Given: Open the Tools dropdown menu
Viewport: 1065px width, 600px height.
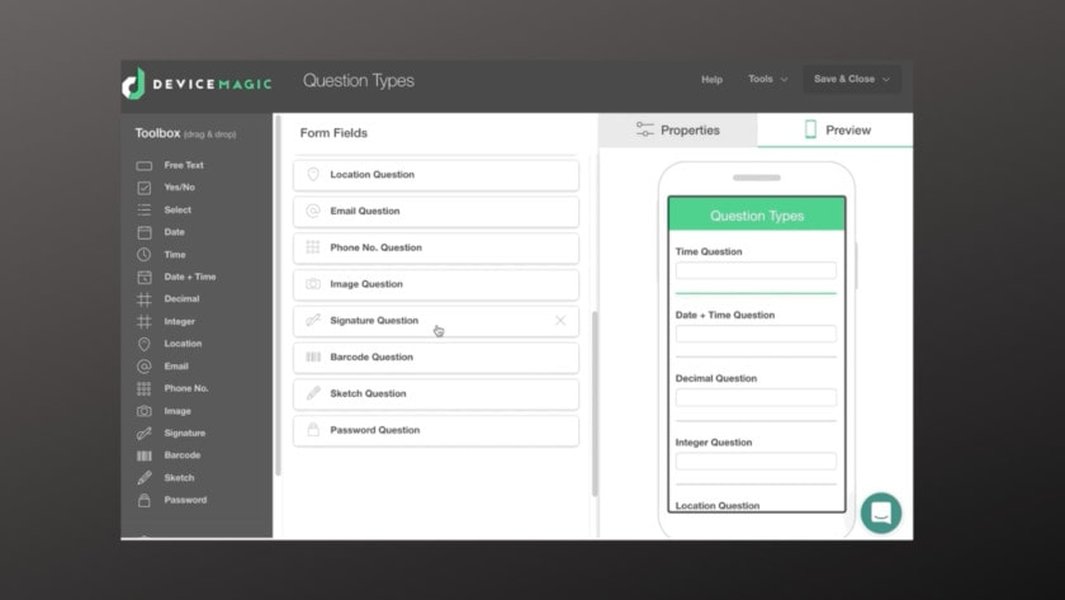Looking at the screenshot, I should 768,79.
